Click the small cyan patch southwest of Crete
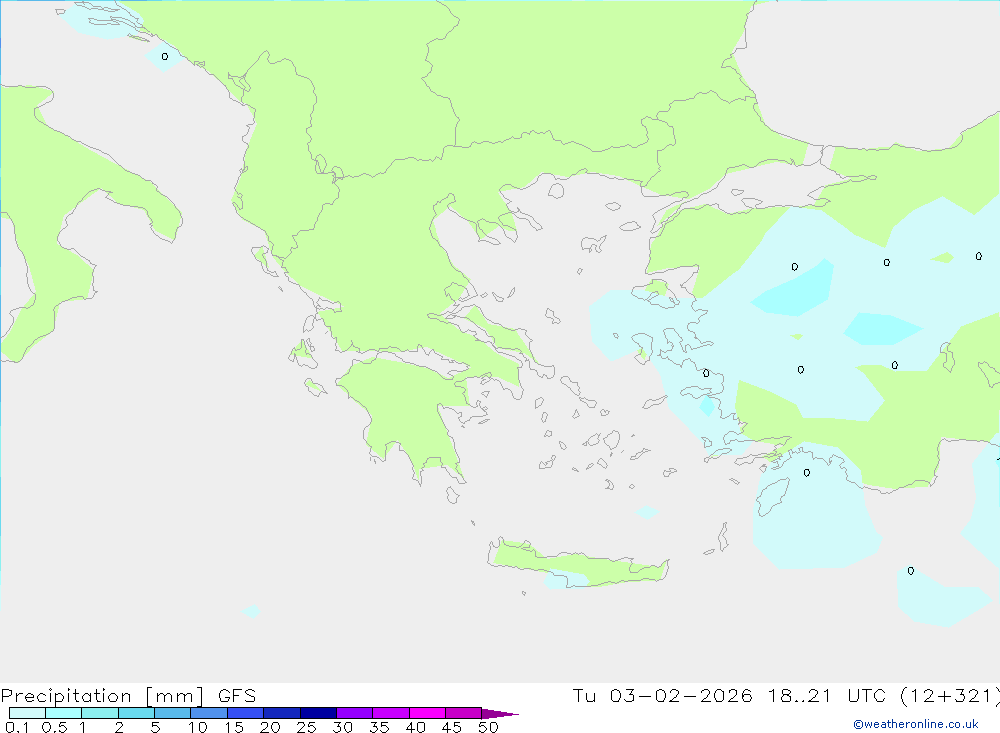This screenshot has height=733, width=1000. coord(251,611)
